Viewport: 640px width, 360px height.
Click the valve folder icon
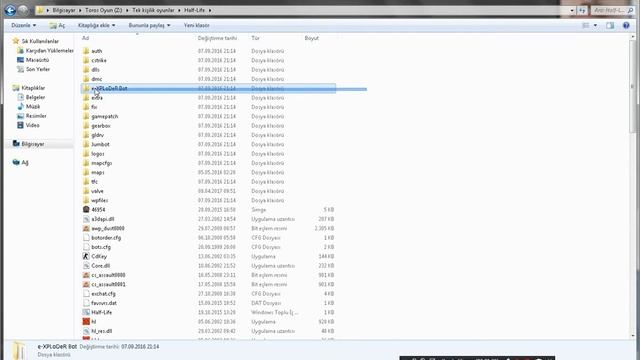[x=86, y=191]
